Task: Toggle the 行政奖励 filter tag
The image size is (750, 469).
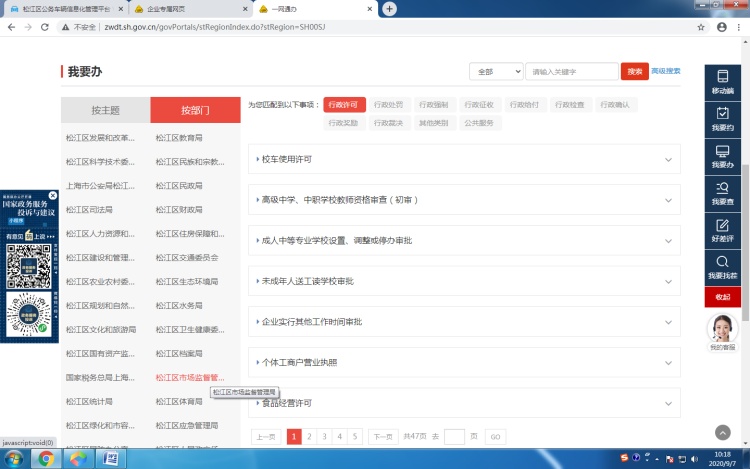Action: coord(343,123)
